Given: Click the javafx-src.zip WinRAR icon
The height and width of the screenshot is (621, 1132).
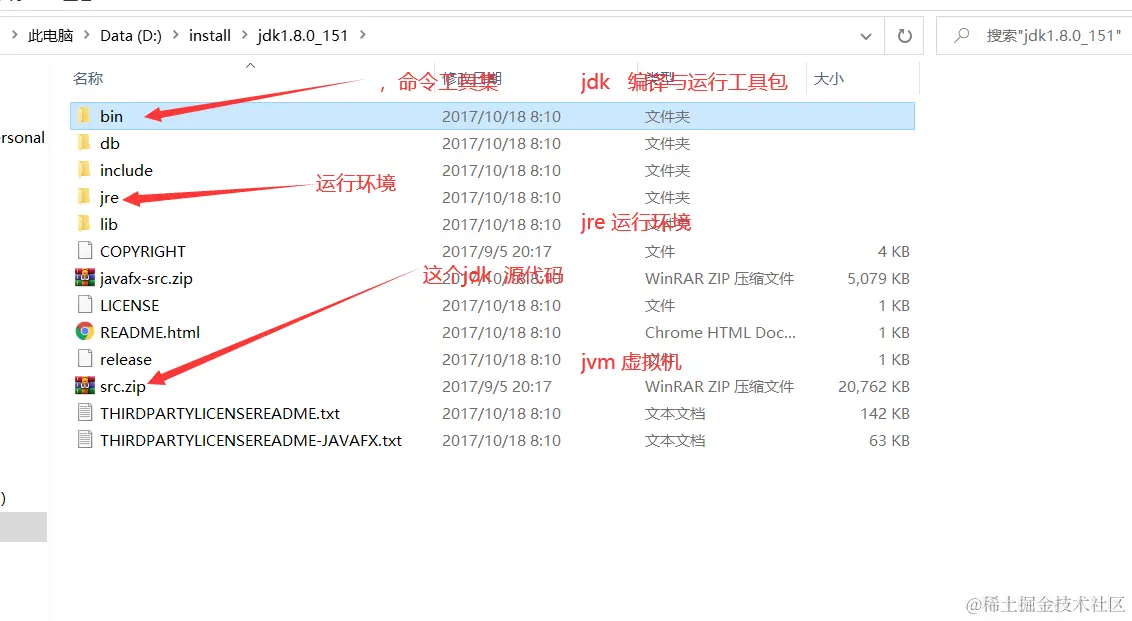Looking at the screenshot, I should tap(84, 278).
